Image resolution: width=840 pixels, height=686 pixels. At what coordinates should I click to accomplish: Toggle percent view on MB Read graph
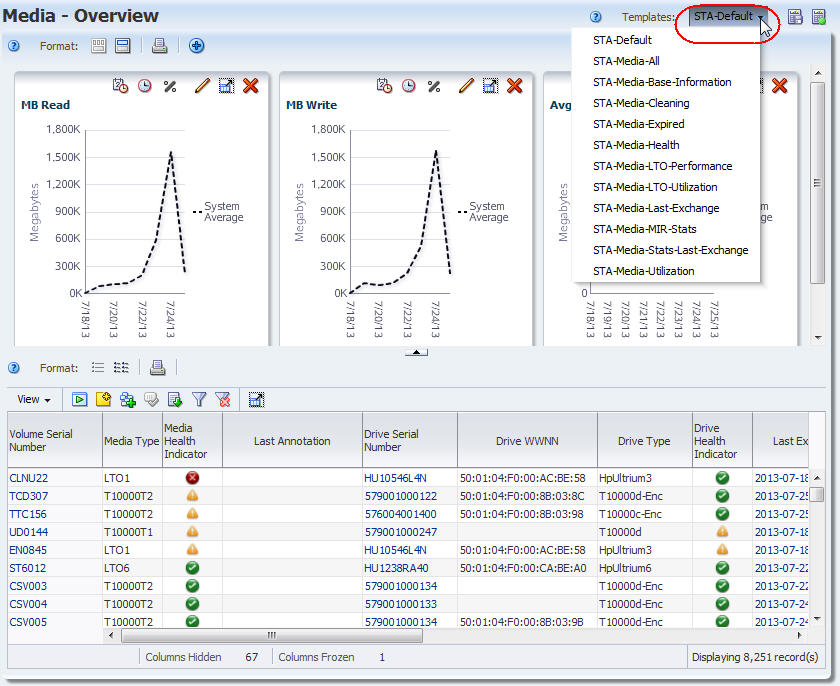(x=170, y=86)
